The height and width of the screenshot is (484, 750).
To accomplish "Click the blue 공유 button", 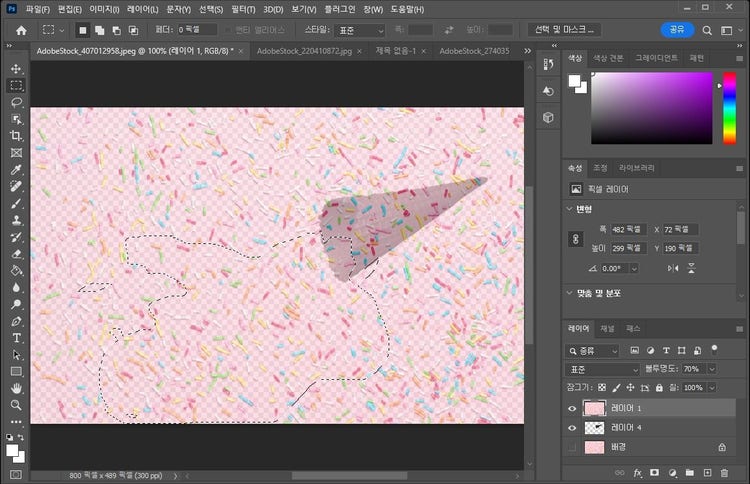I will 677,30.
